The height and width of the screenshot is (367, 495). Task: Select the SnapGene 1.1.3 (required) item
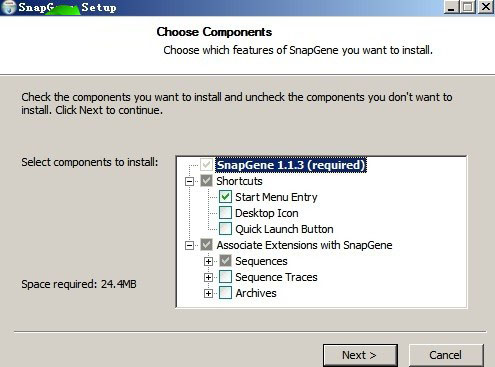click(291, 165)
